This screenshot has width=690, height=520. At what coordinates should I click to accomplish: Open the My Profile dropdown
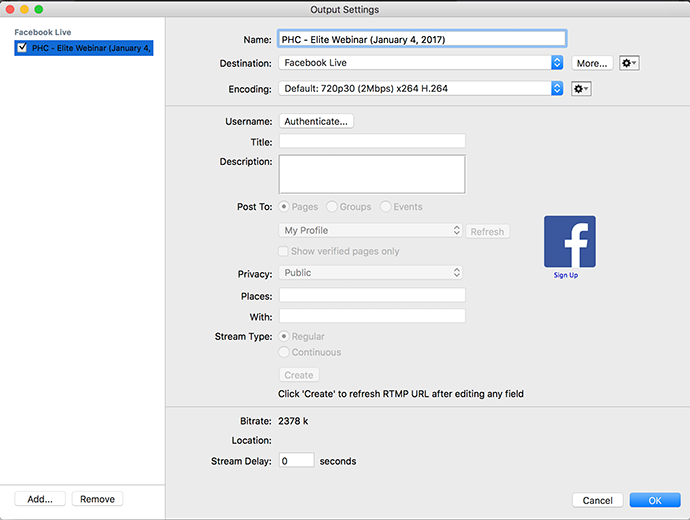371,231
